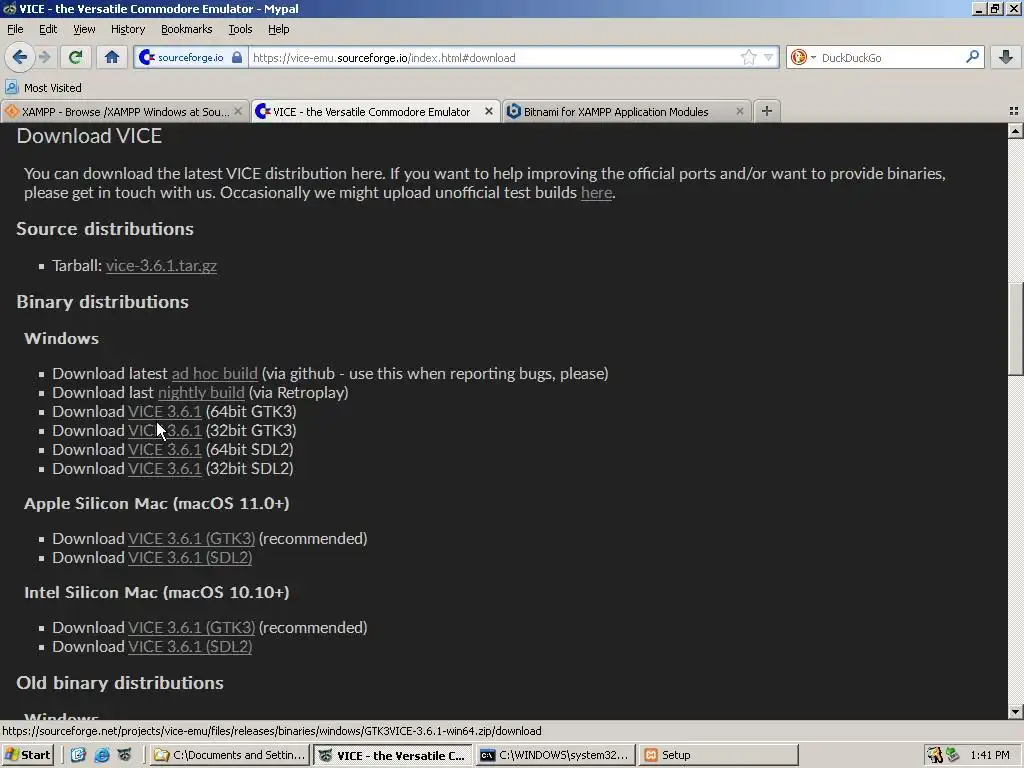Download VICE 3.6.1 32bit SDL2 for Windows
Viewport: 1024px width, 768px height.
pyautogui.click(x=165, y=468)
